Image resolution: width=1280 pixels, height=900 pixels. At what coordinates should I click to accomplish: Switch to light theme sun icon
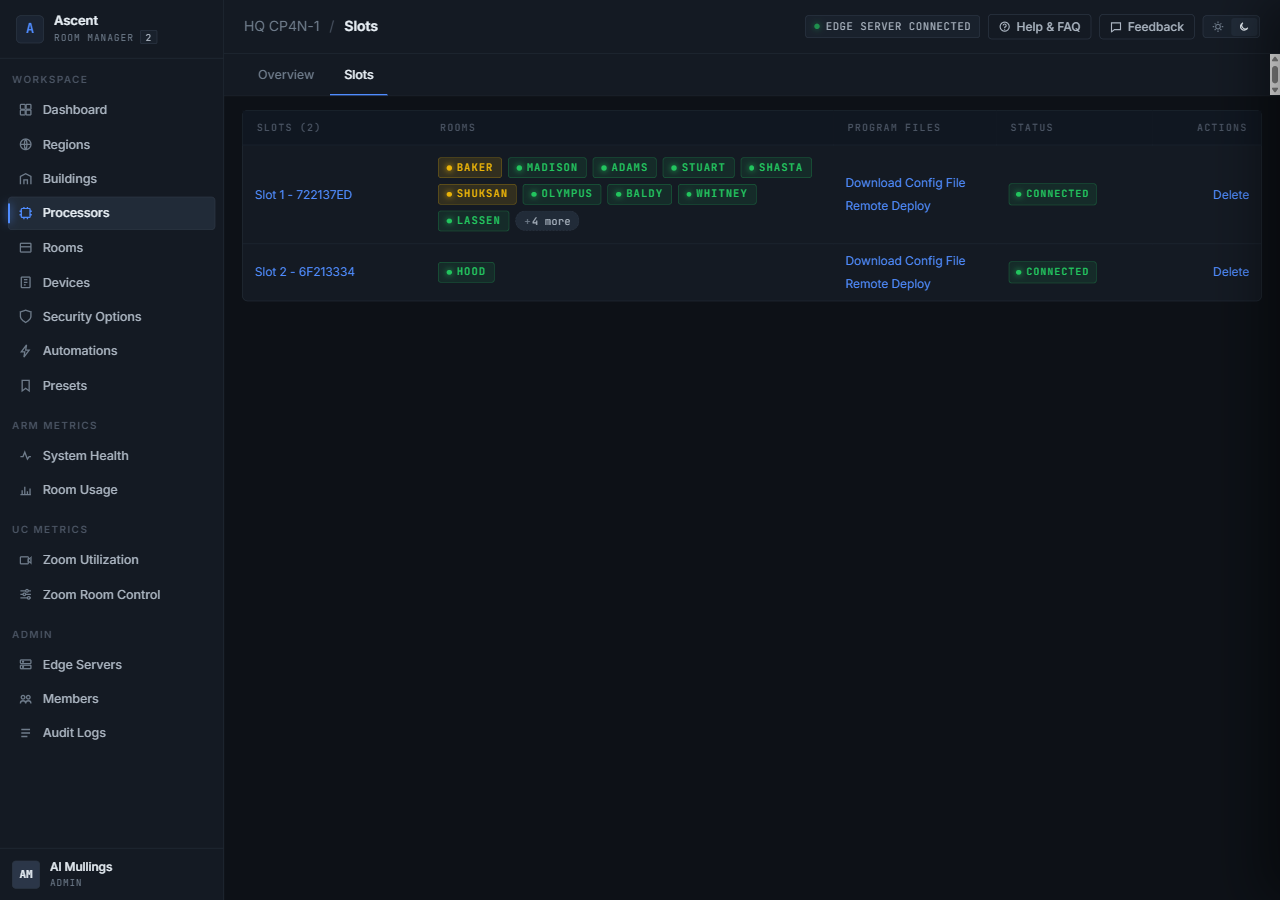[1218, 27]
